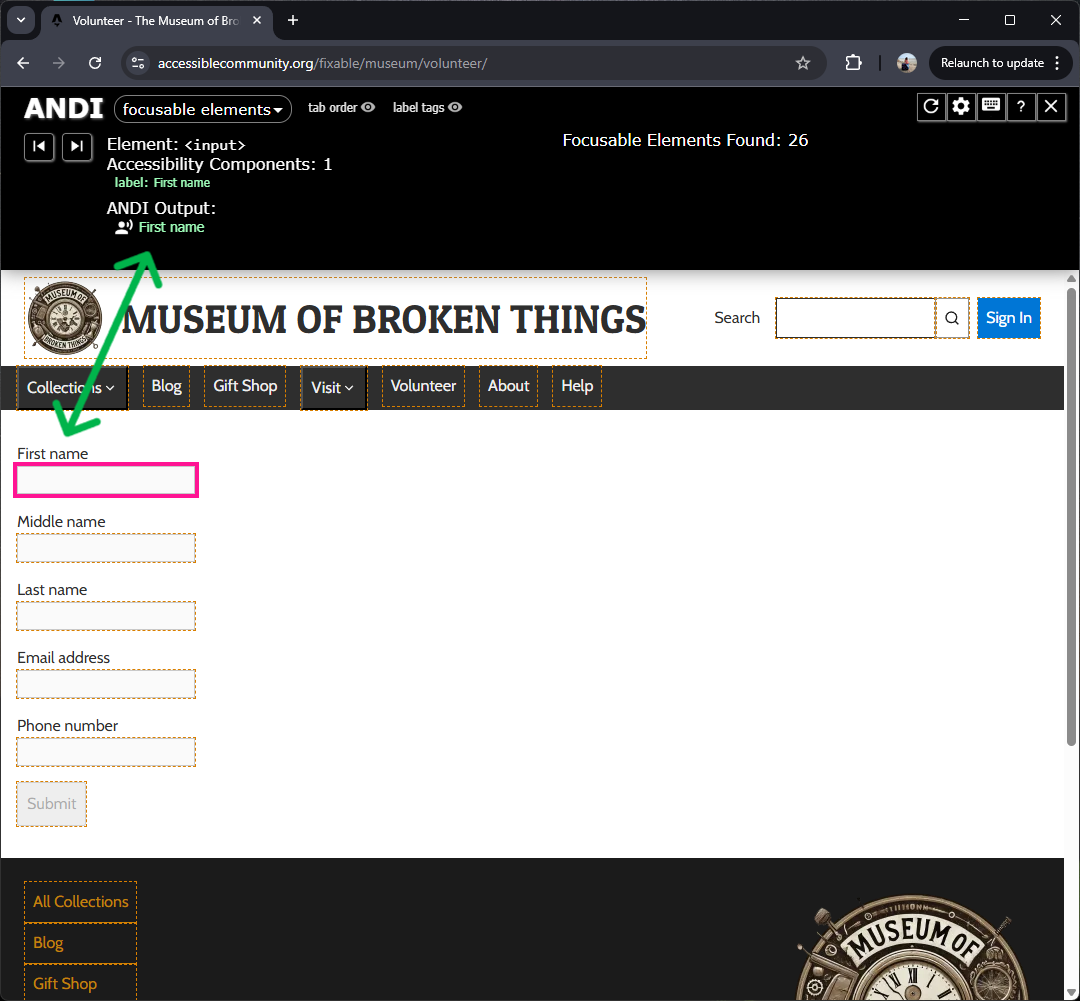Viewport: 1080px width, 1001px height.
Task: Close the Volunteer browser tab
Action: [257, 21]
